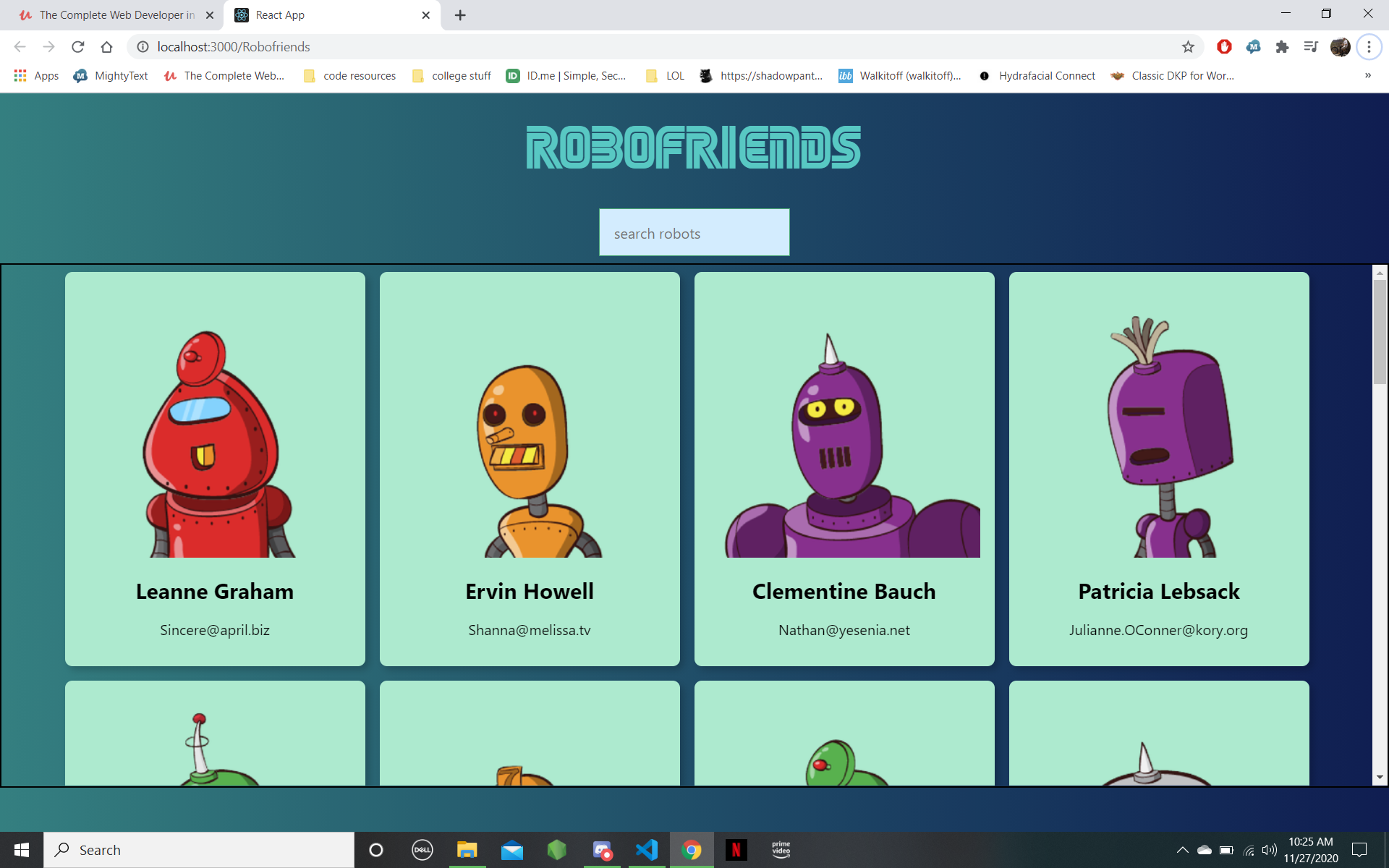Click Clementine Bauch's purple robot image
The width and height of the screenshot is (1389, 868).
click(852, 445)
